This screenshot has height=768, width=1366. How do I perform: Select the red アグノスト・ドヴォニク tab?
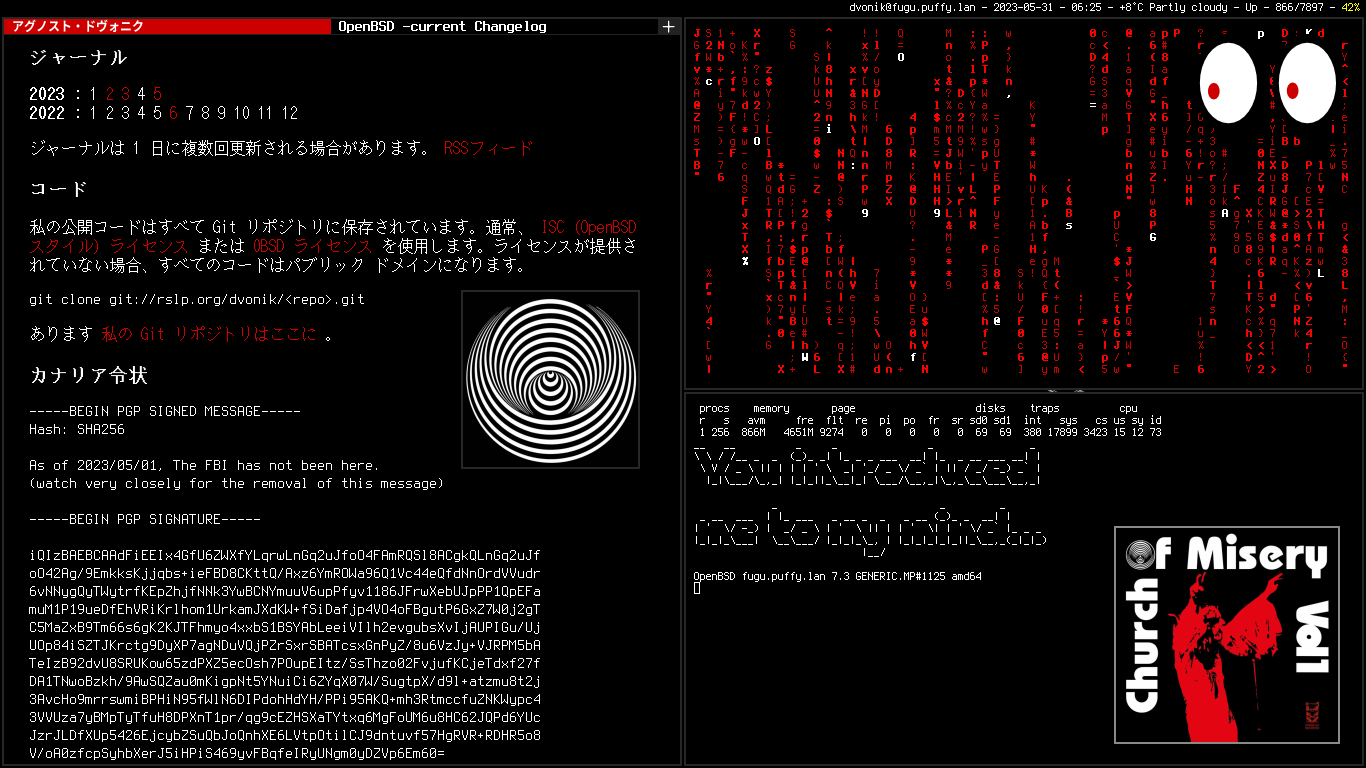pos(166,27)
